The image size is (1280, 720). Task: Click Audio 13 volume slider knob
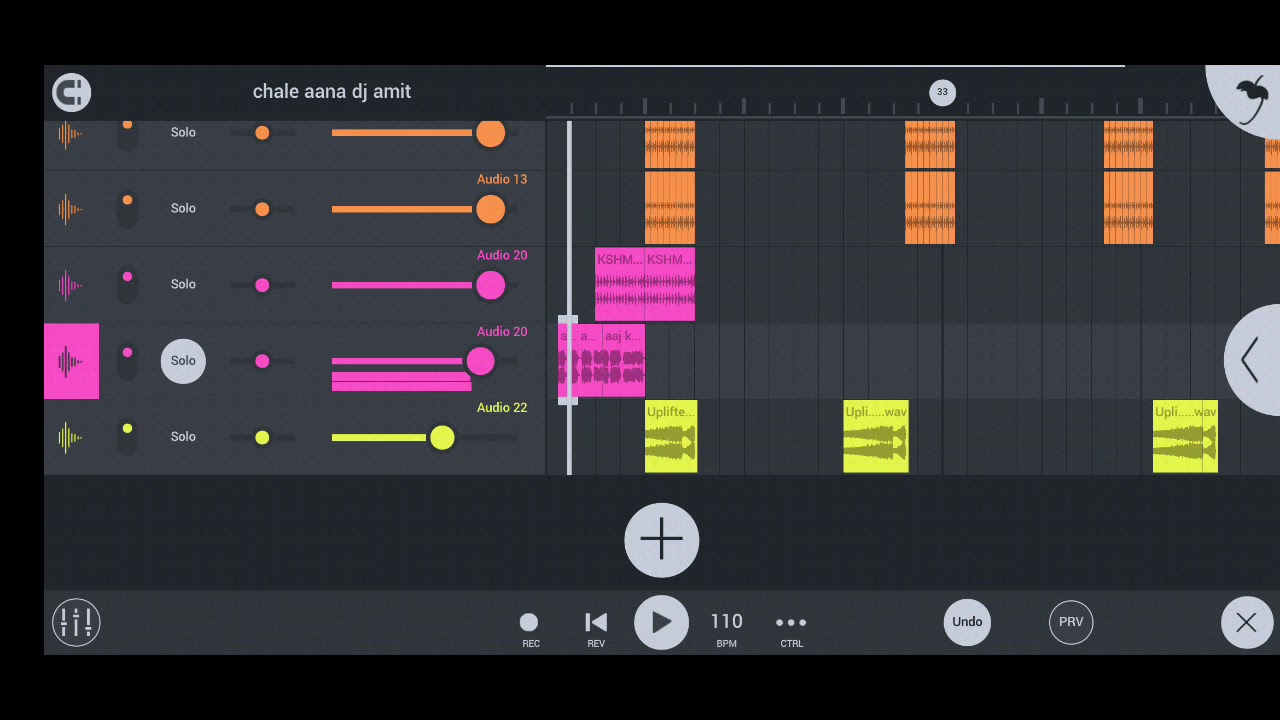pos(490,209)
